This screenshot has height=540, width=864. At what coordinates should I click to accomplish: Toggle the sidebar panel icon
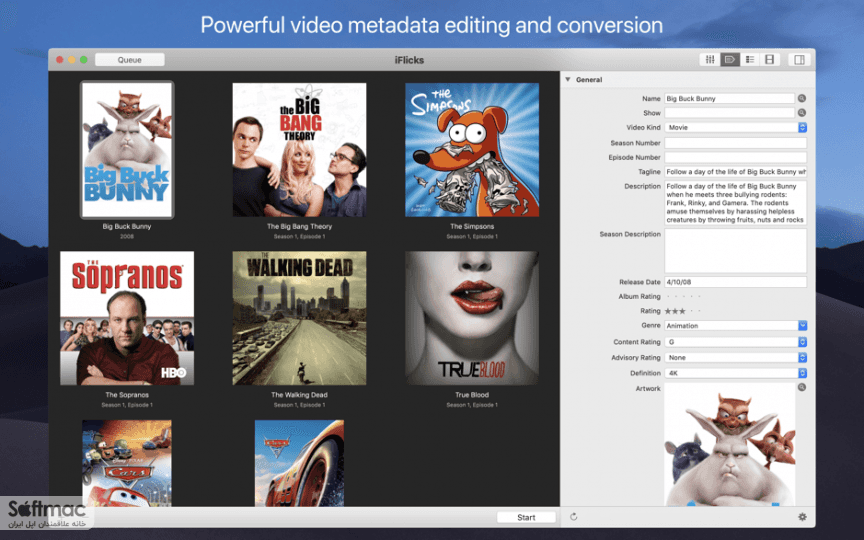coord(800,60)
